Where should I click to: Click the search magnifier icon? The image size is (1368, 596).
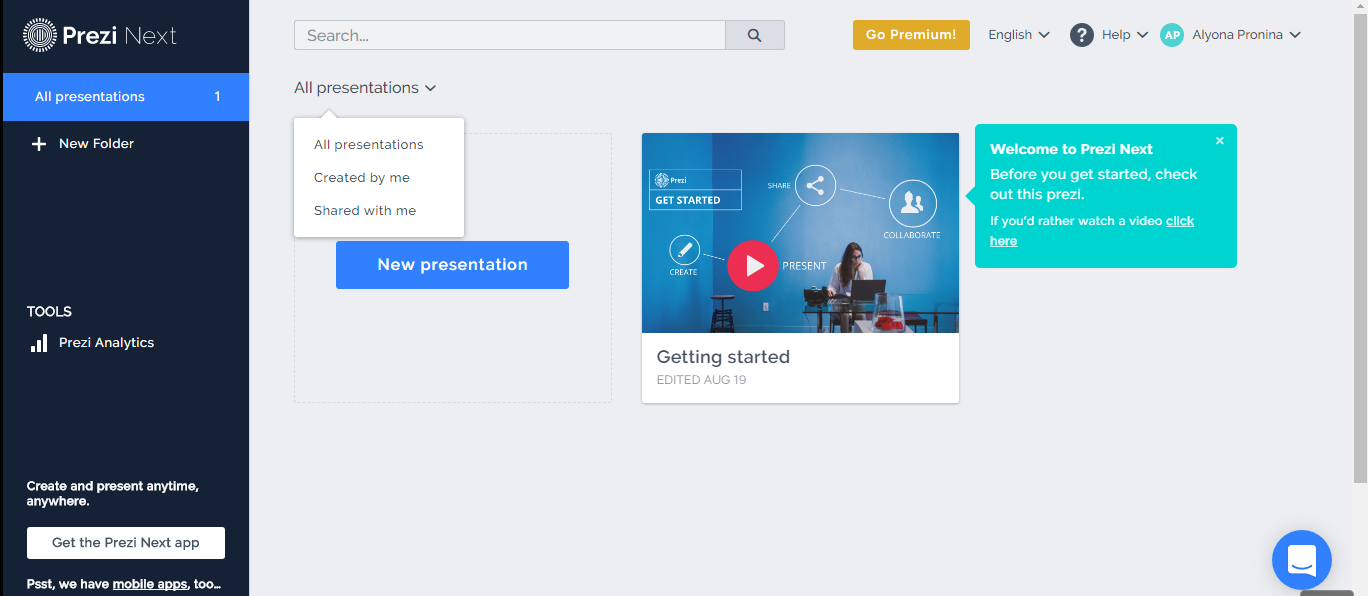point(755,34)
